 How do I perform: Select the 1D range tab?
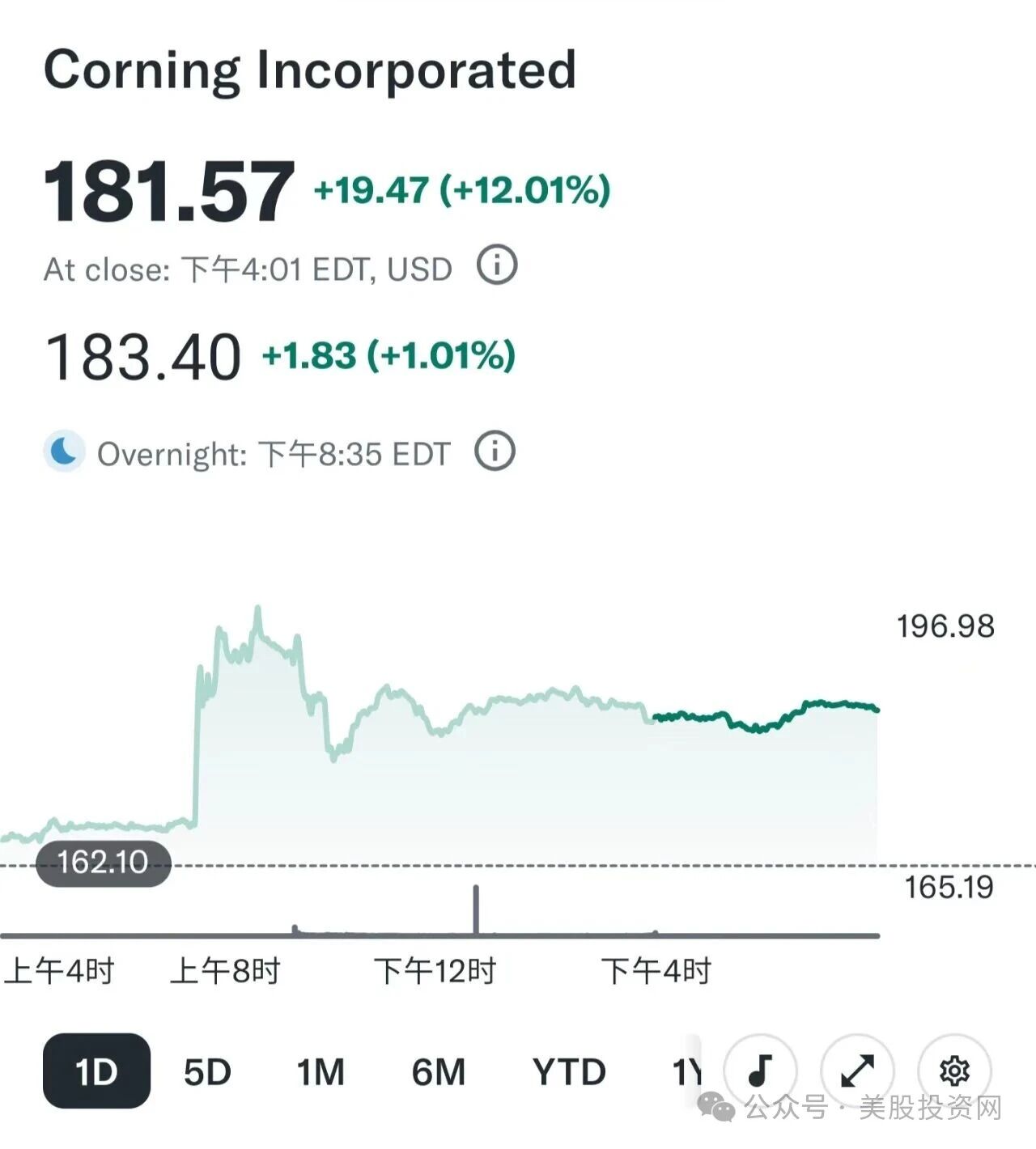point(96,1071)
